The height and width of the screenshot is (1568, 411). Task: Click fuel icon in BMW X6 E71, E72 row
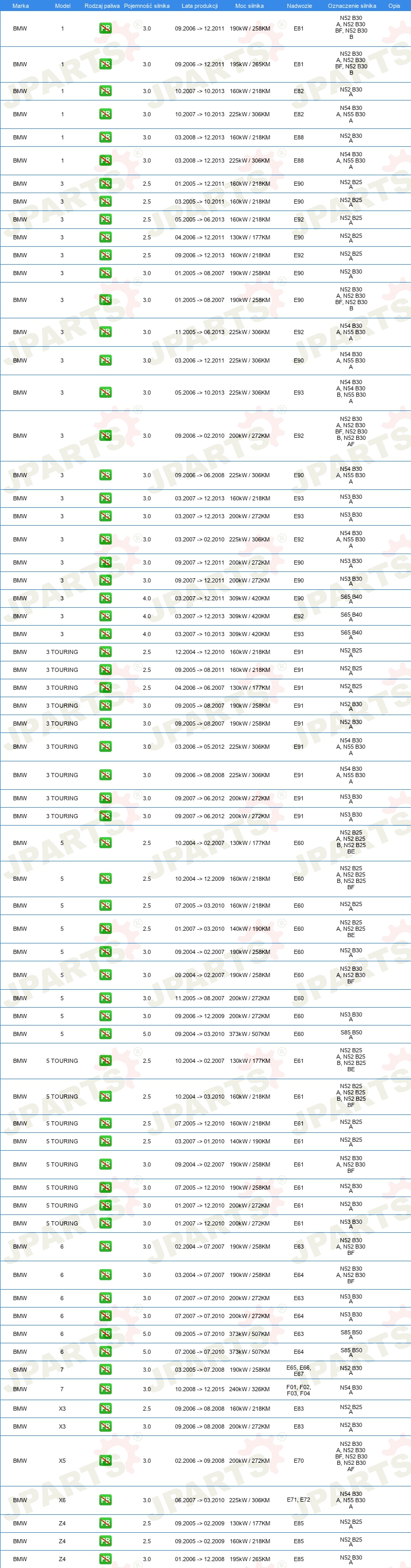pos(105,1500)
